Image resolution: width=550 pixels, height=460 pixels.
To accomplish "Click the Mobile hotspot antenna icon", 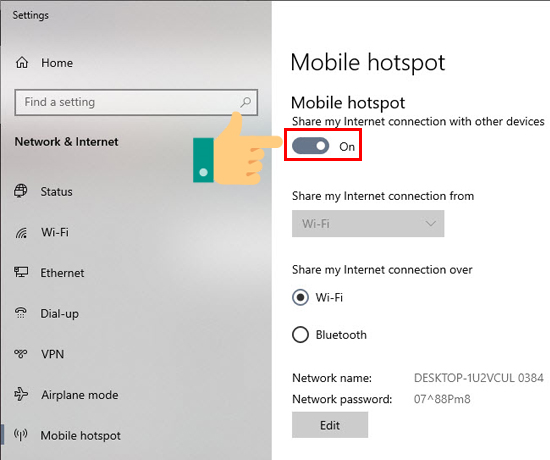I will click(x=21, y=435).
